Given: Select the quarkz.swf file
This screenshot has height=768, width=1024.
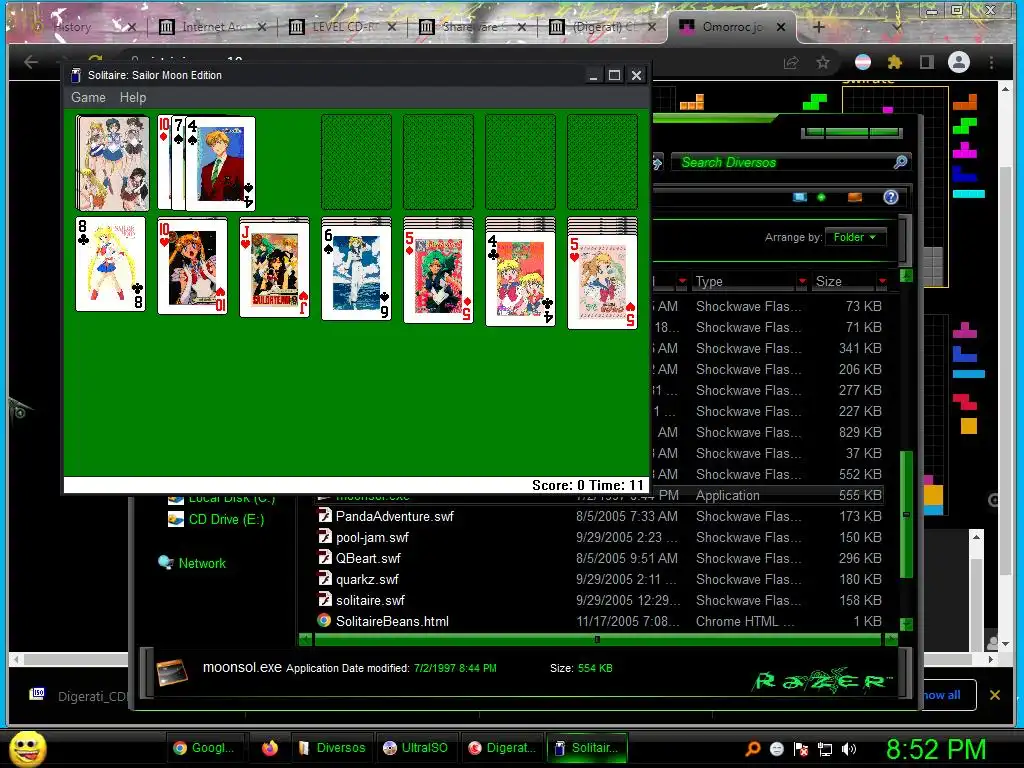Looking at the screenshot, I should [x=367, y=579].
